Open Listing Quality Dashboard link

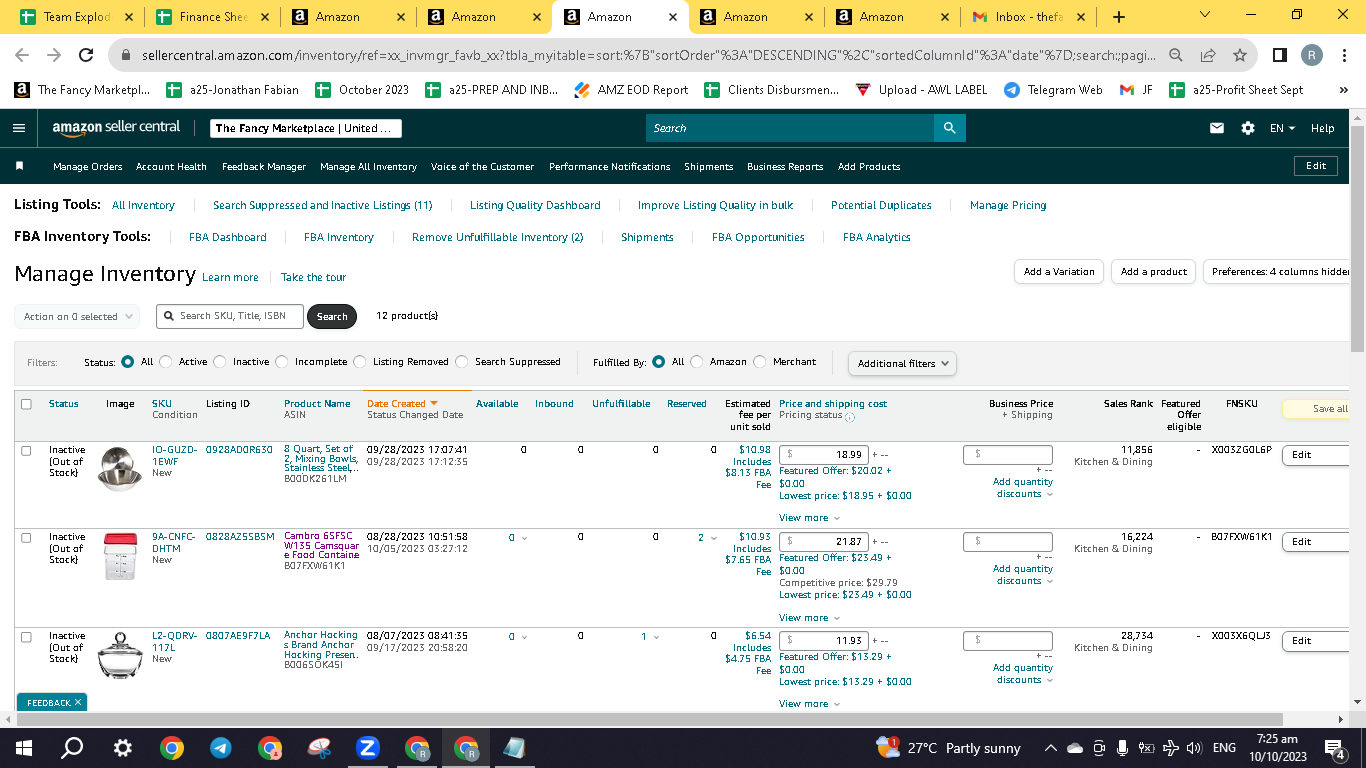pyautogui.click(x=535, y=205)
